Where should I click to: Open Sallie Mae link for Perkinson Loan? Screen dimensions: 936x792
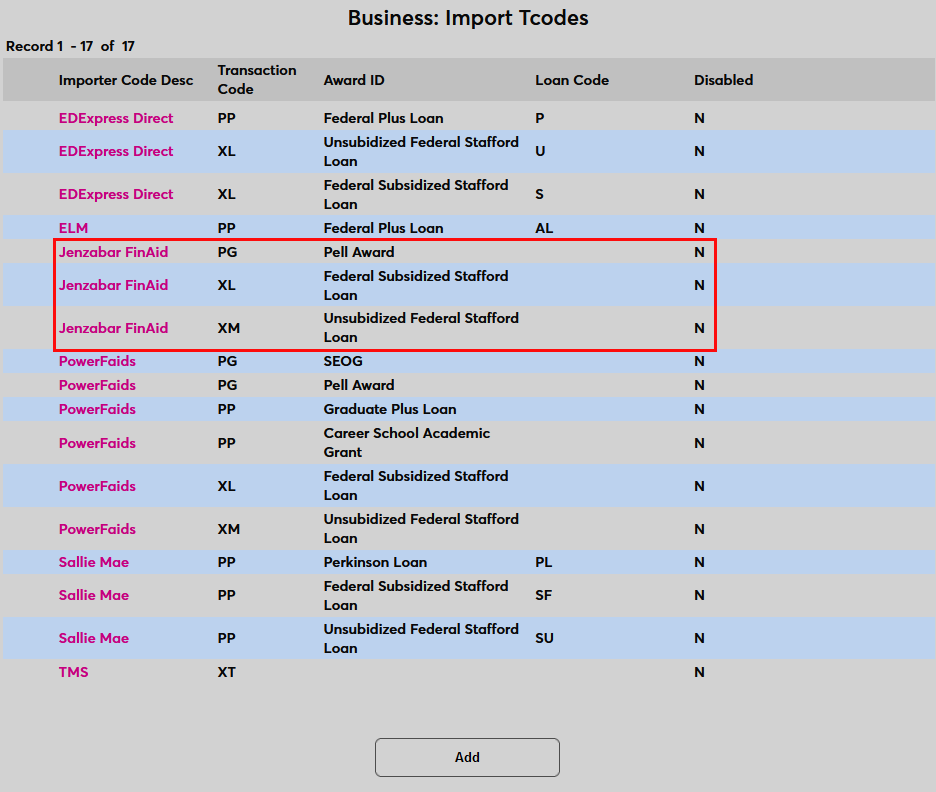coord(94,562)
